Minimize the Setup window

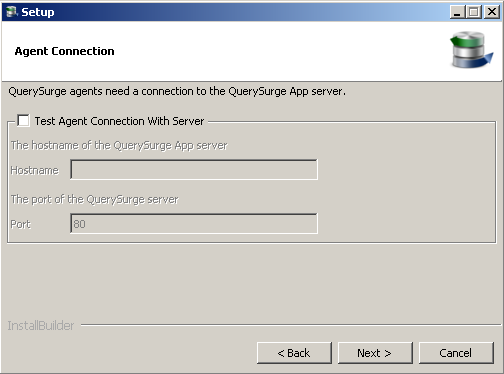[457, 12]
